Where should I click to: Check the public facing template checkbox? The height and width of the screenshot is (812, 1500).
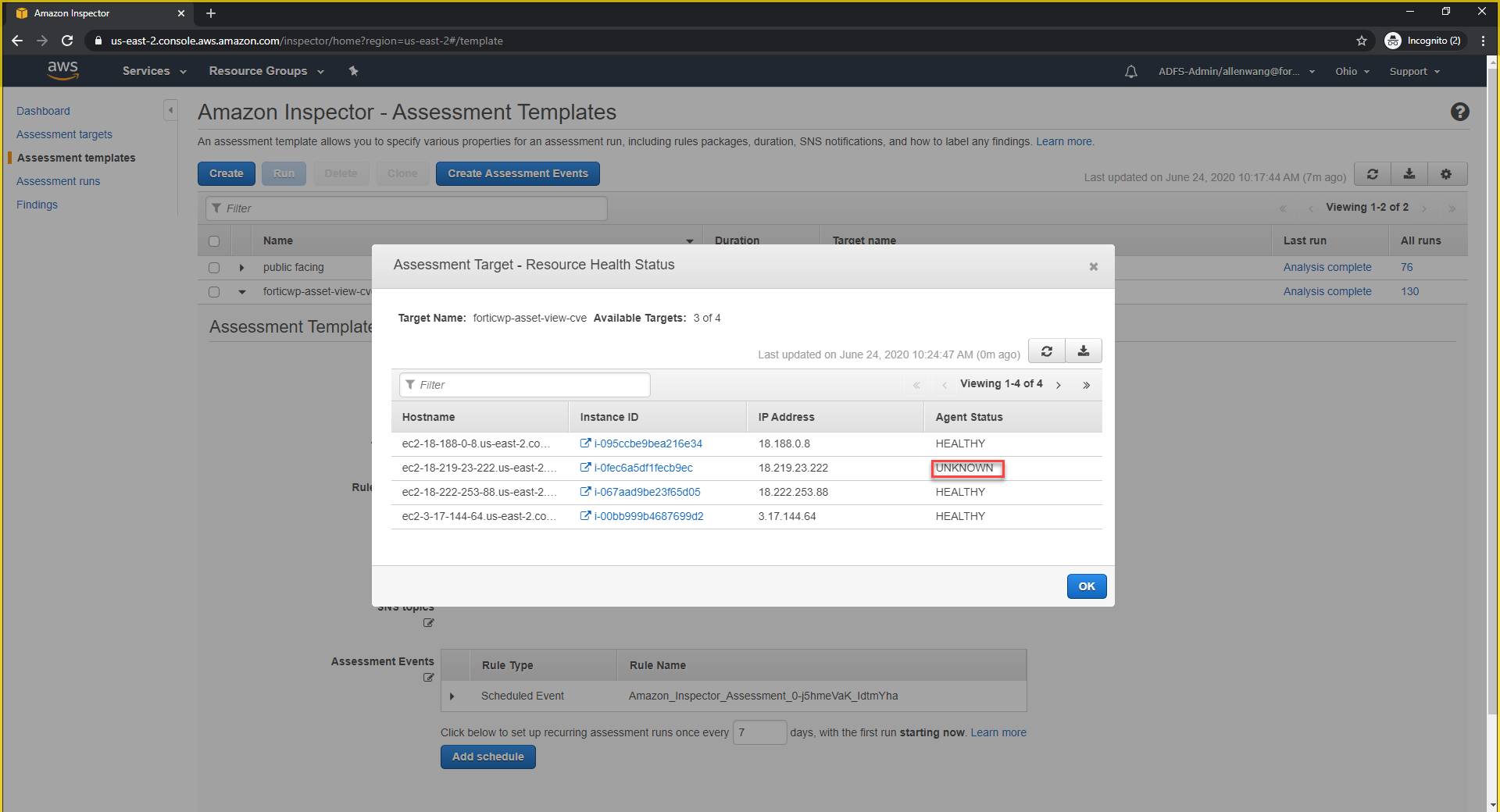pos(214,268)
